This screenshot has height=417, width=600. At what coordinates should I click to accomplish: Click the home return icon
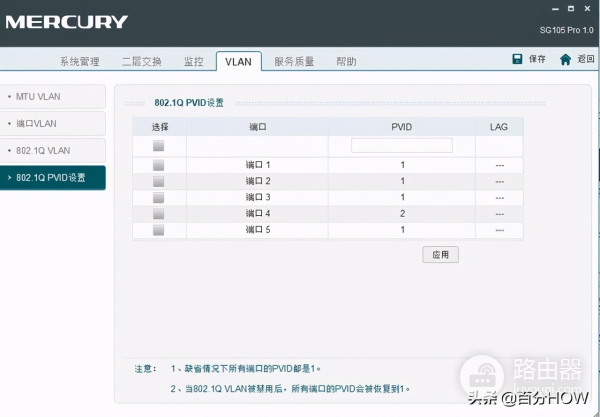pos(566,59)
